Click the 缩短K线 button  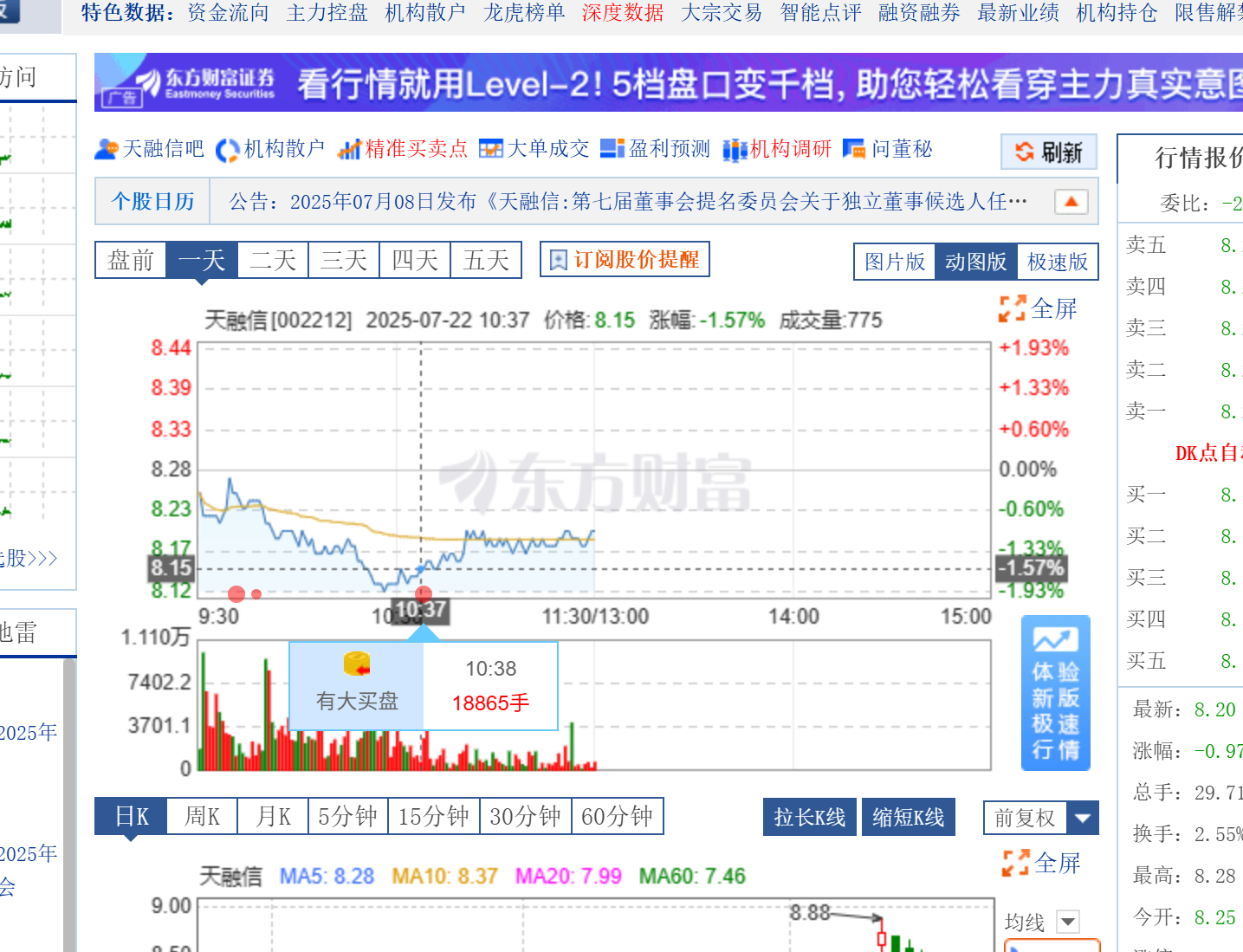(x=909, y=817)
